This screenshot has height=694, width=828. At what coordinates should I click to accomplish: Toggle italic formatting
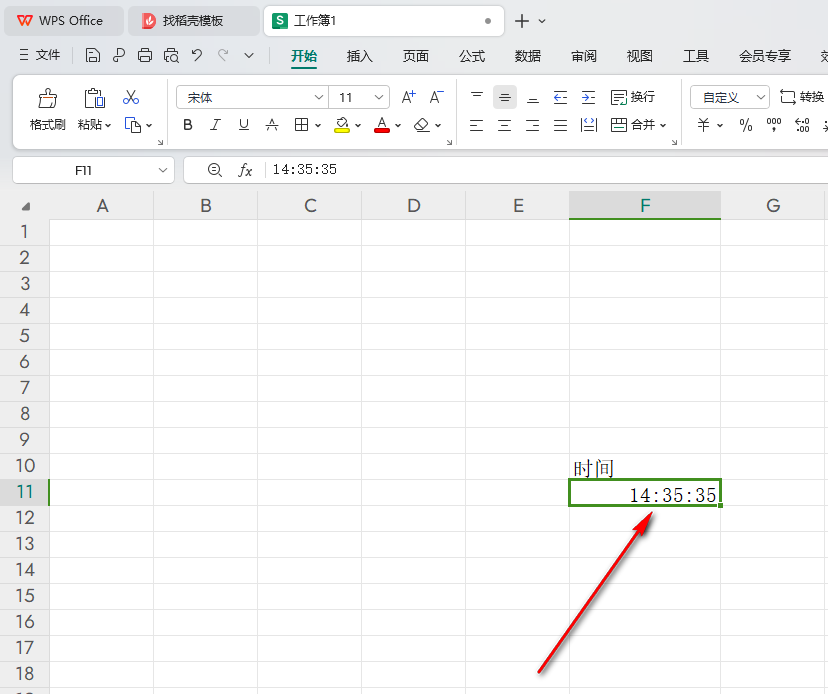coord(215,125)
